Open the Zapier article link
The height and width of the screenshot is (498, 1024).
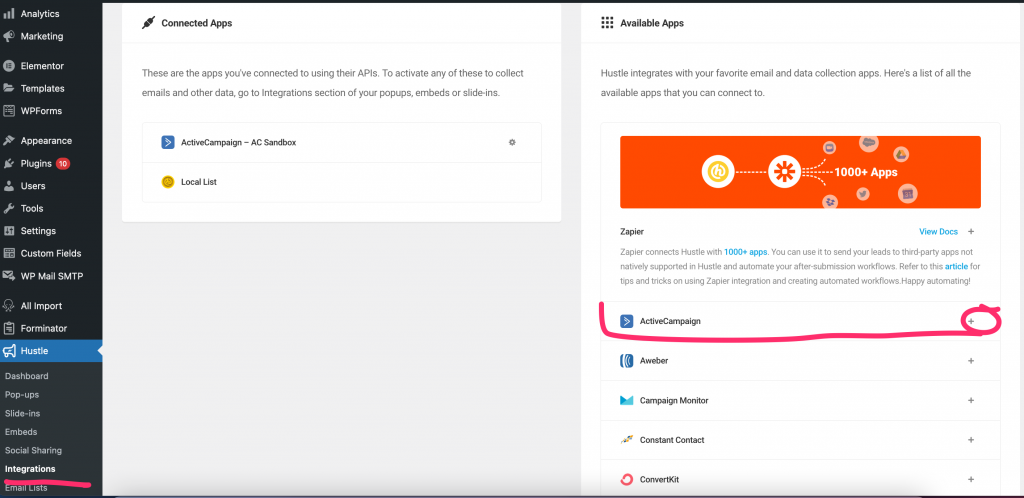pyautogui.click(x=957, y=266)
